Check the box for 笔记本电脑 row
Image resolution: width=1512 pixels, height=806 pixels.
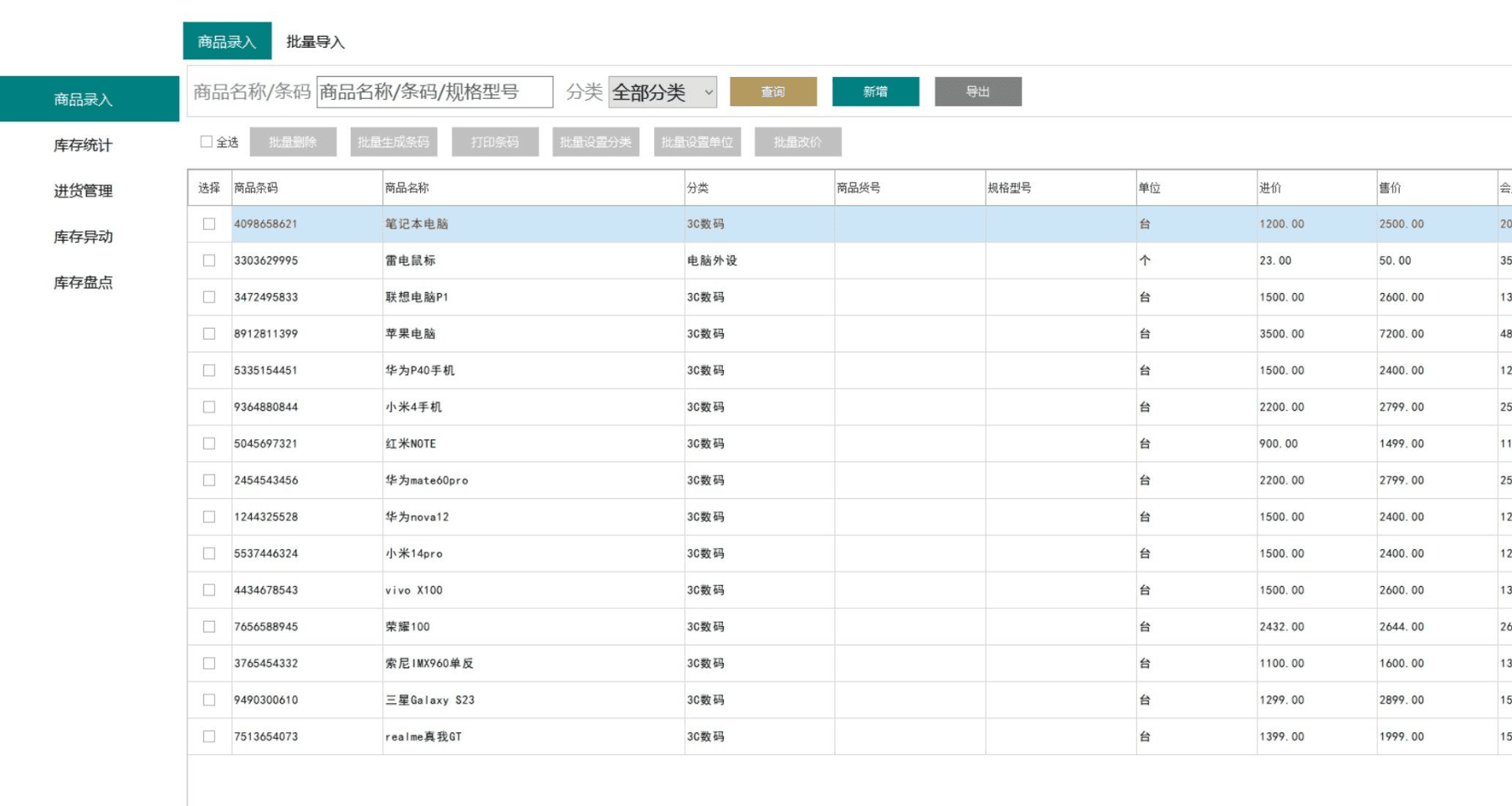[x=209, y=224]
